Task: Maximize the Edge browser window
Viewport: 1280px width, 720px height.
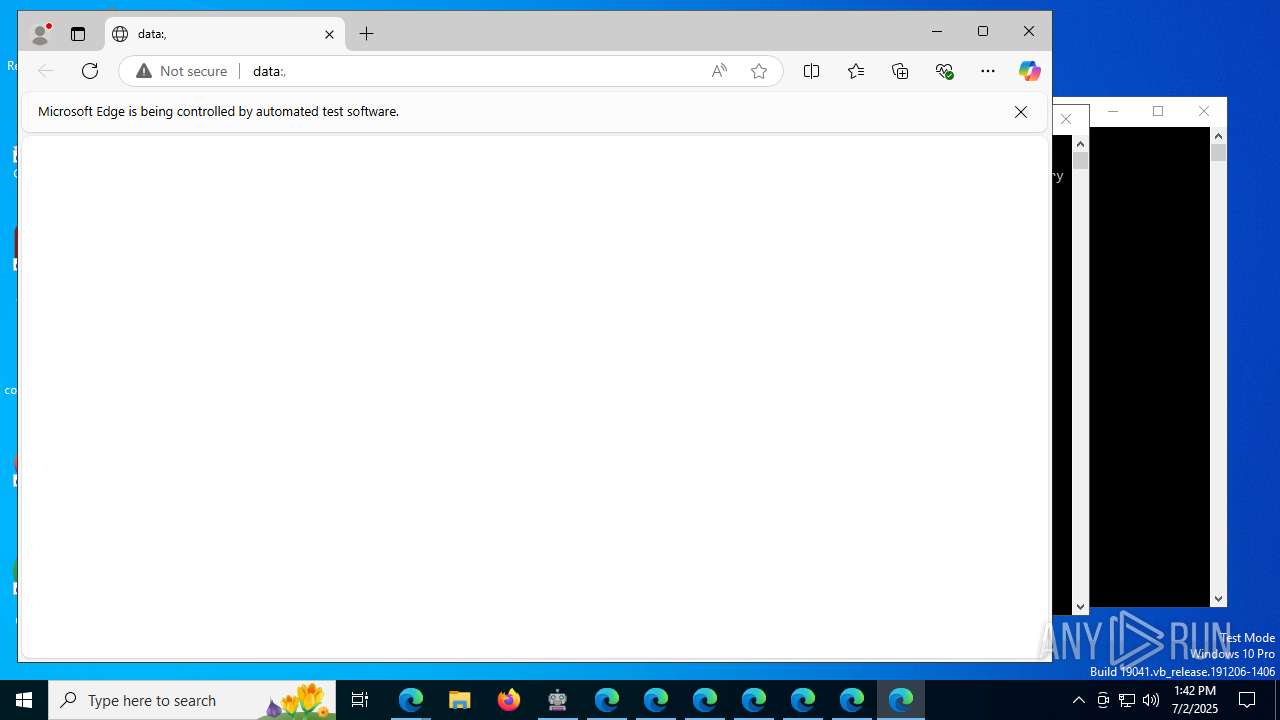Action: [983, 32]
